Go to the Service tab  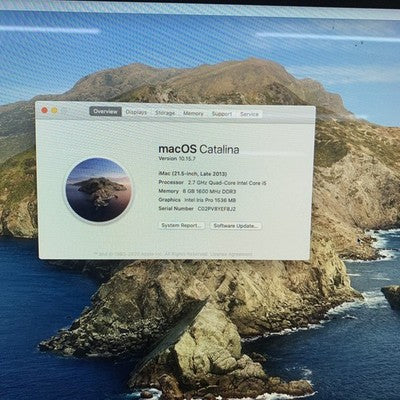[249, 114]
